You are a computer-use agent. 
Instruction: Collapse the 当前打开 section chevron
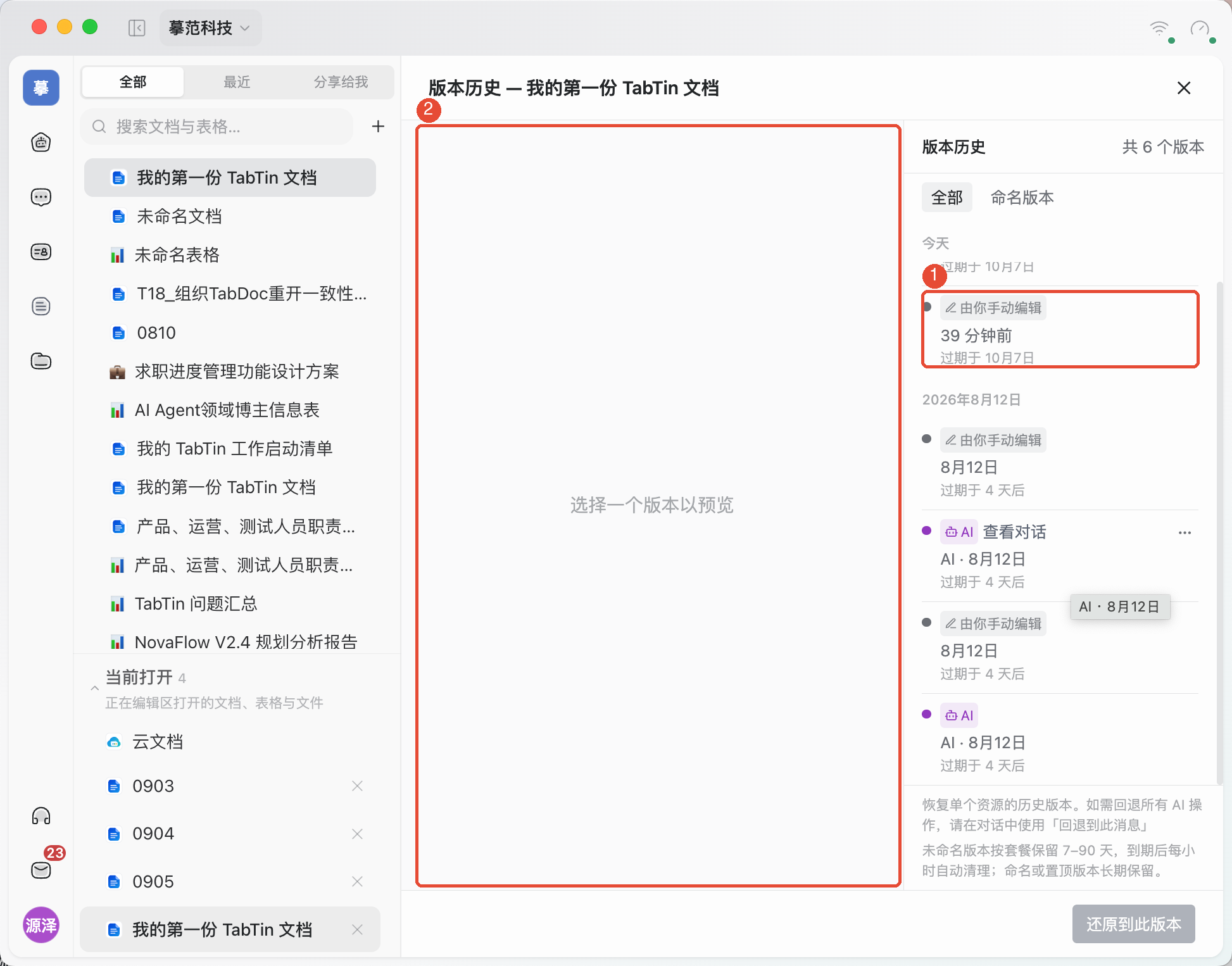(94, 688)
